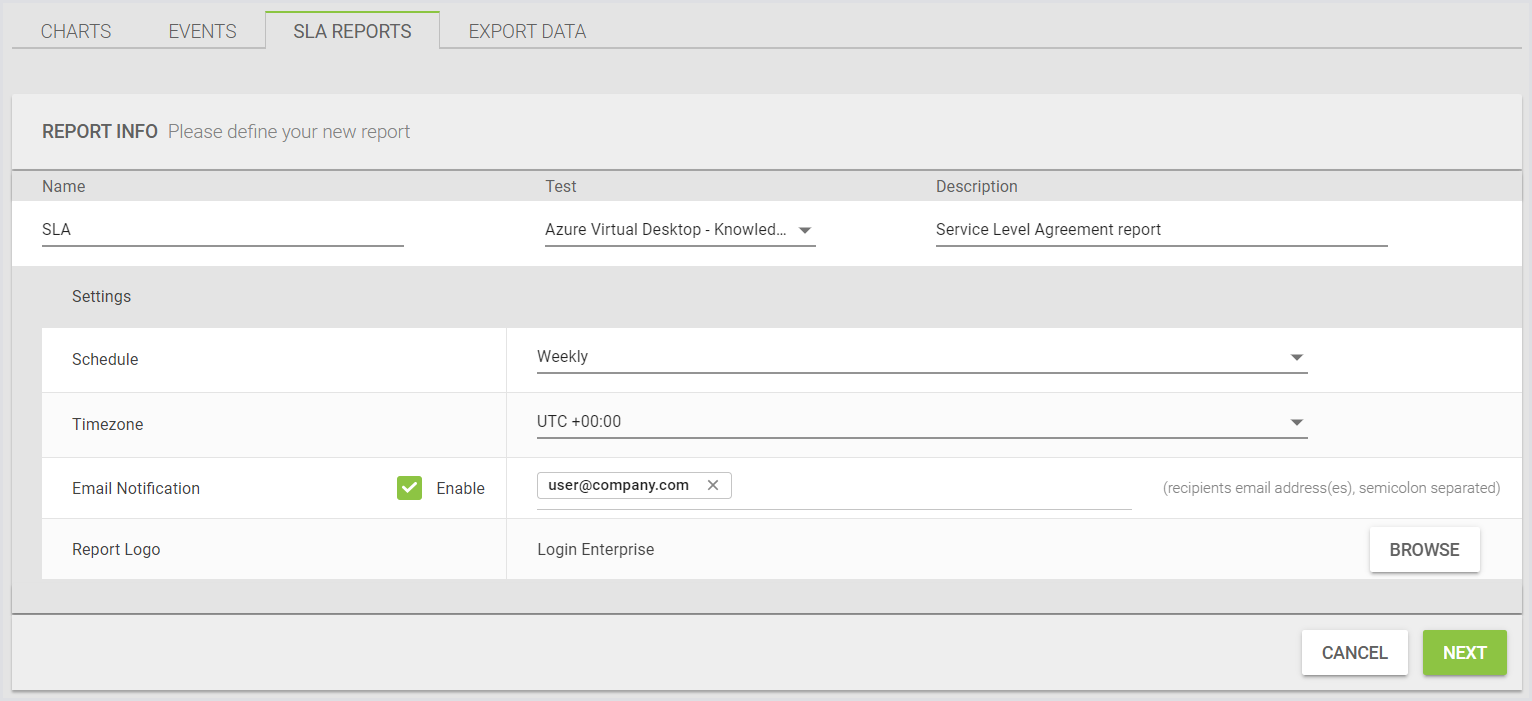Select the SLA REPORTS tab
The width and height of the screenshot is (1532, 701).
point(352,31)
